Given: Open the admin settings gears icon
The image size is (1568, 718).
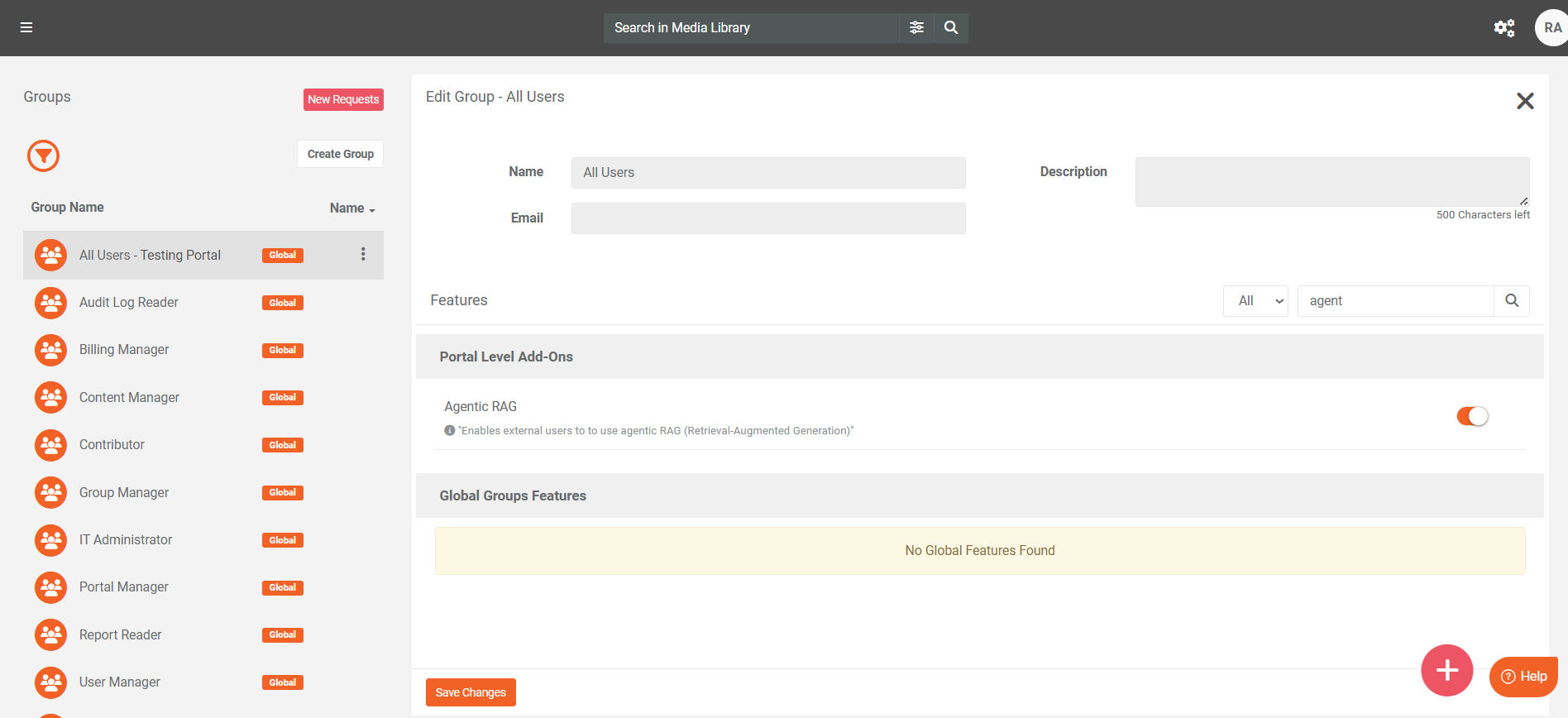Looking at the screenshot, I should click(x=1503, y=28).
